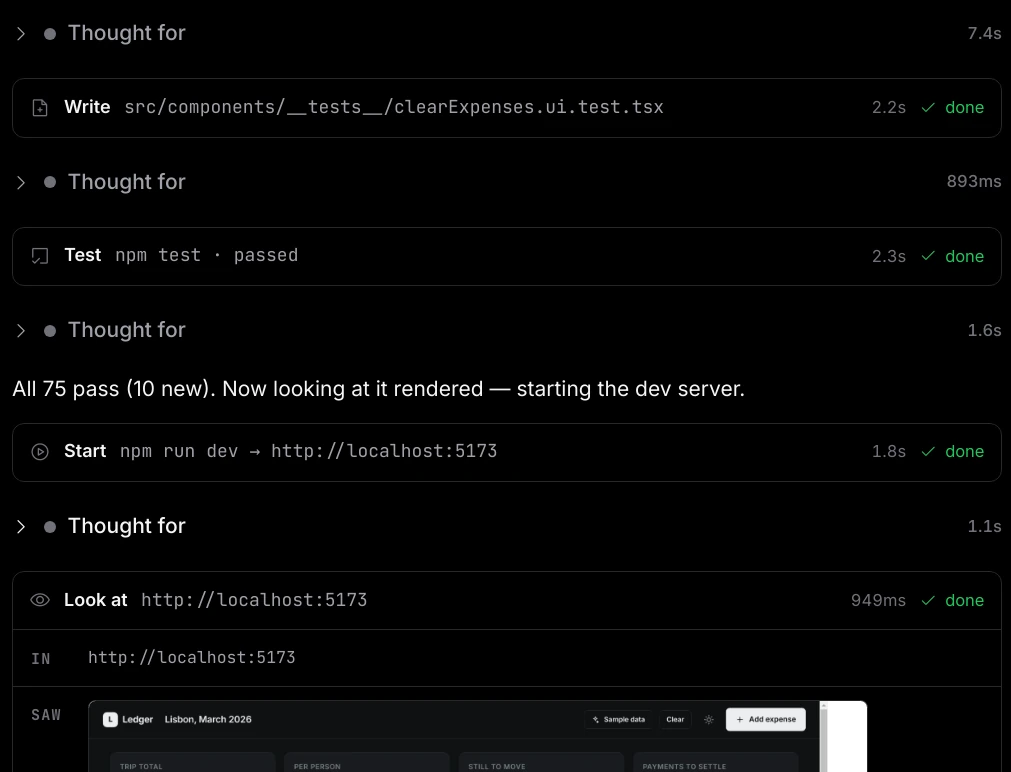The image size is (1011, 772).
Task: Click the IN row URL http://localhost:5173
Action: (191, 657)
